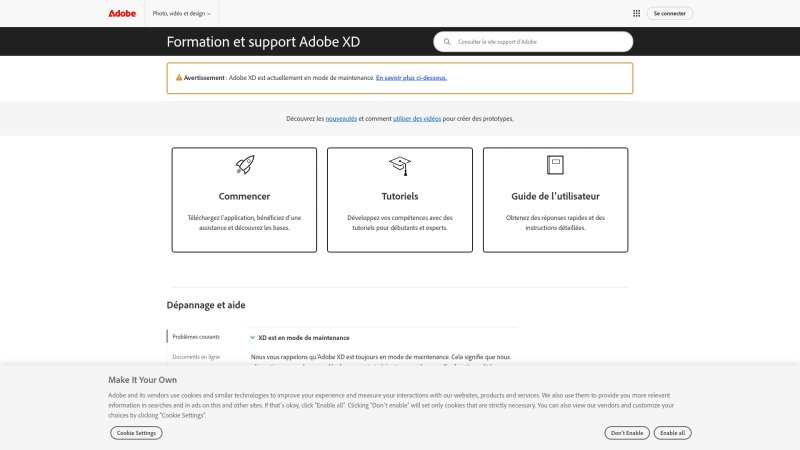
Task: Click 'Obtenez des réponses rapides' description text
Action: point(555,222)
